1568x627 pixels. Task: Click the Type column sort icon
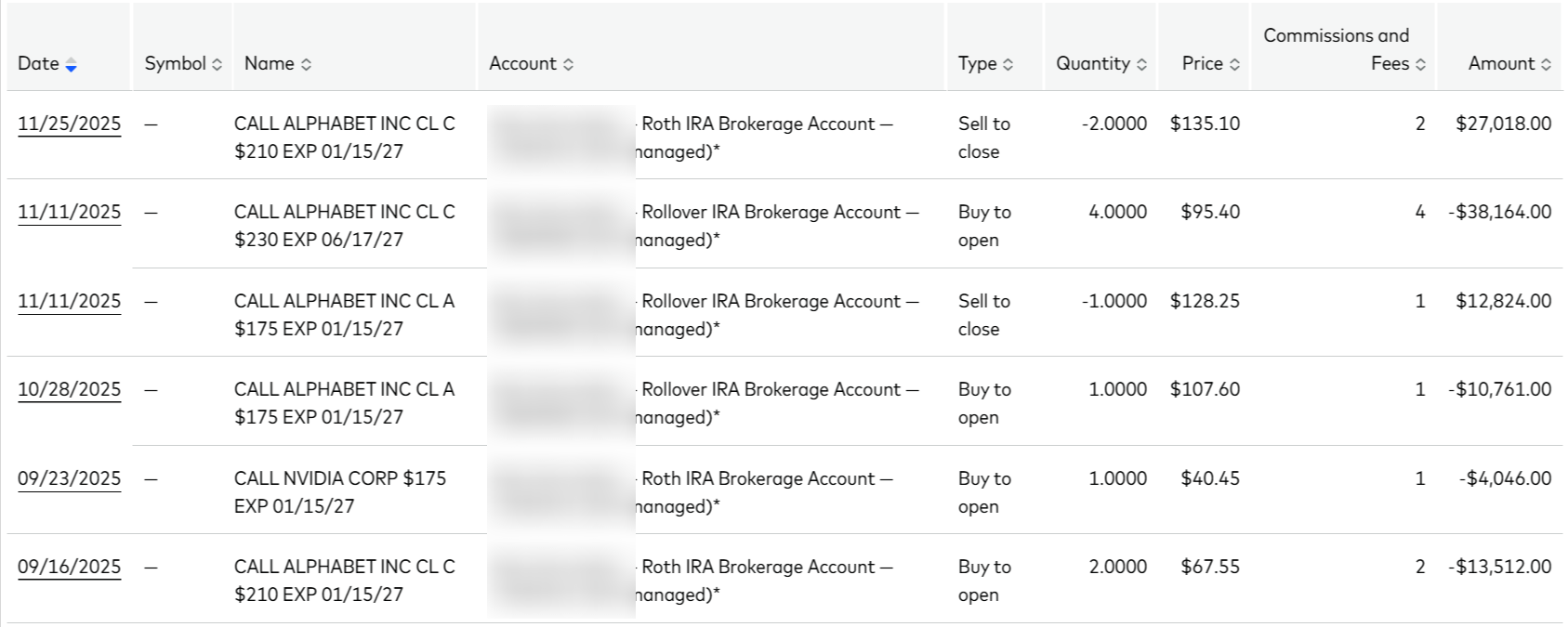(1008, 64)
